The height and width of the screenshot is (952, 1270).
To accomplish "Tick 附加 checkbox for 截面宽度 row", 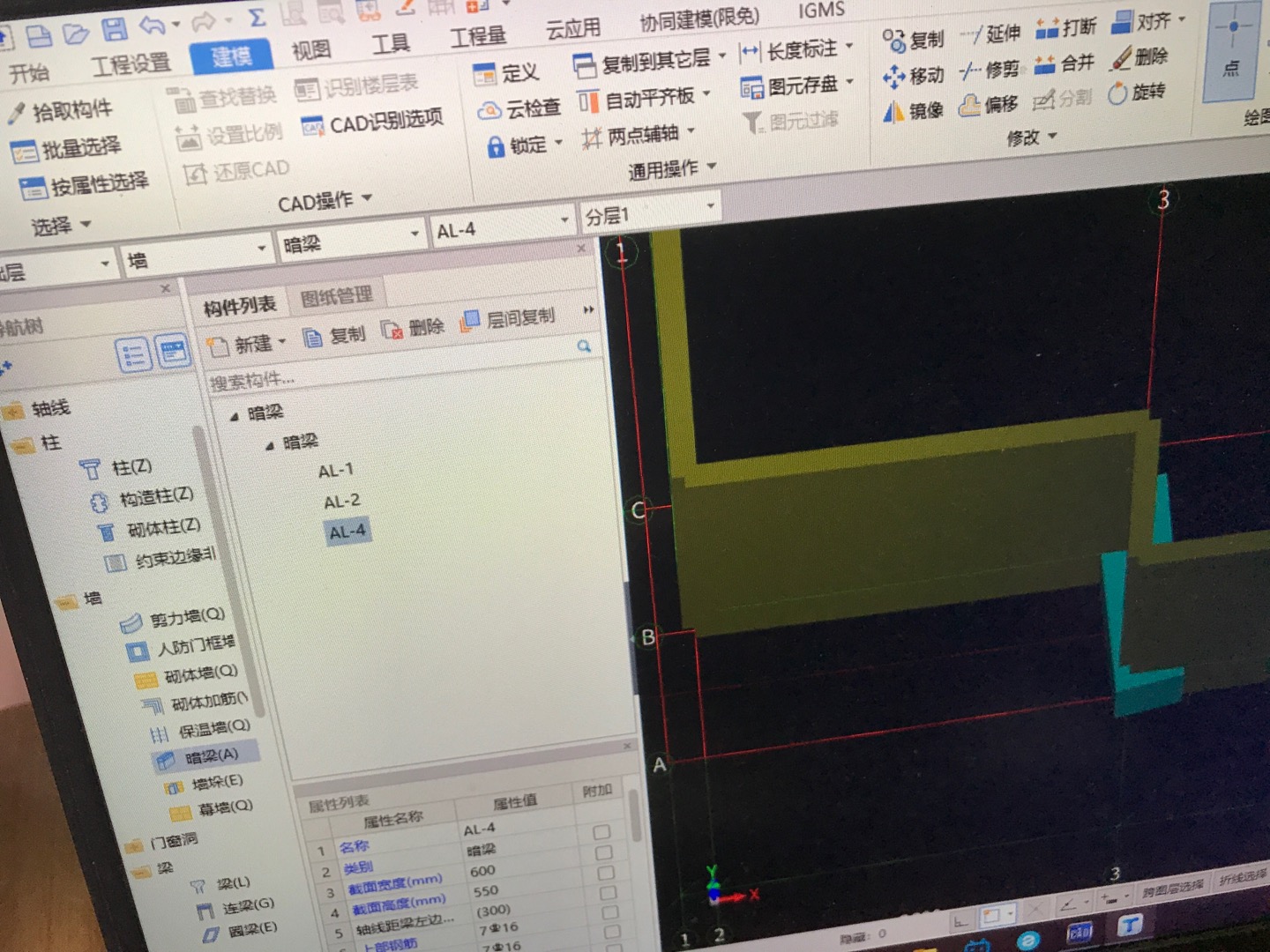I will pyautogui.click(x=605, y=873).
